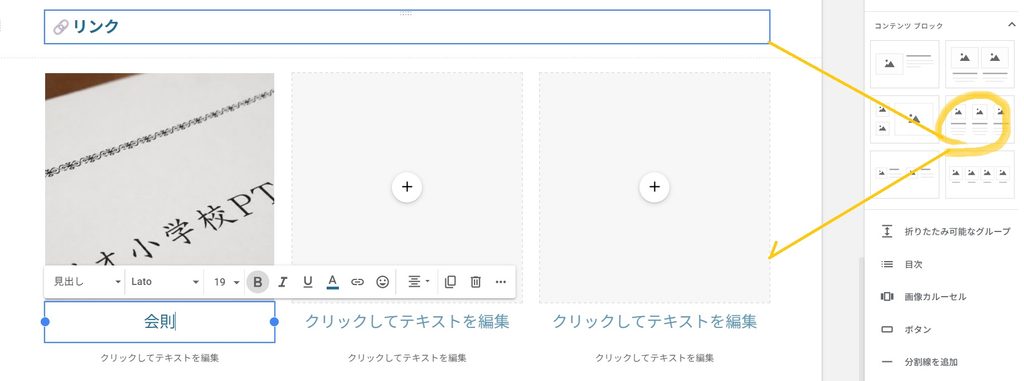The width and height of the screenshot is (1024, 381).
Task: Click the 会則 heading text box
Action: (159, 322)
